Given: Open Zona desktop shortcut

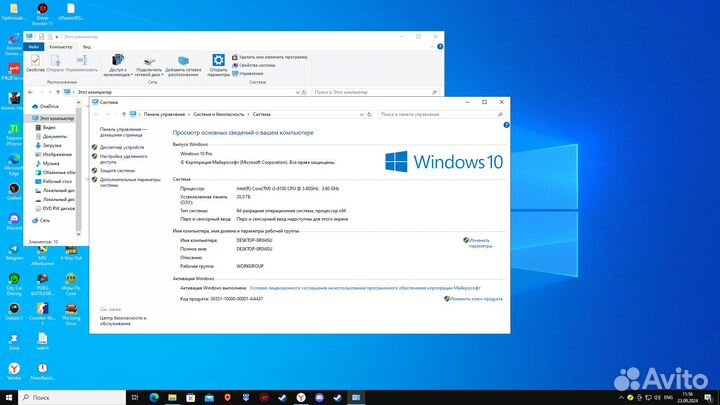Looking at the screenshot, I should (14, 342).
